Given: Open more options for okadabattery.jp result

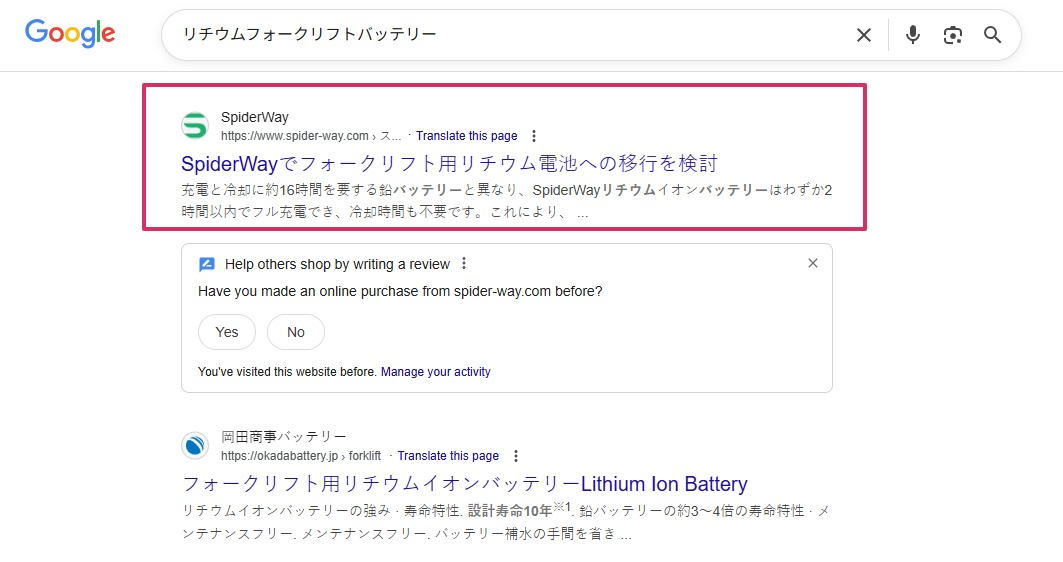Looking at the screenshot, I should click(x=515, y=456).
